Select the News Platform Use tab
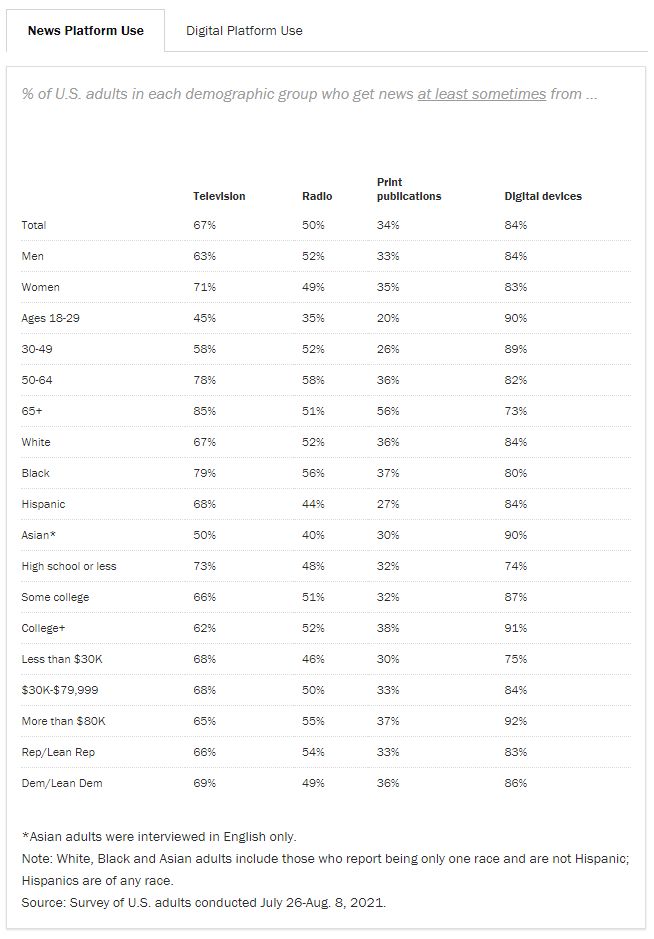Screen dimensions: 654x939 coord(85,30)
